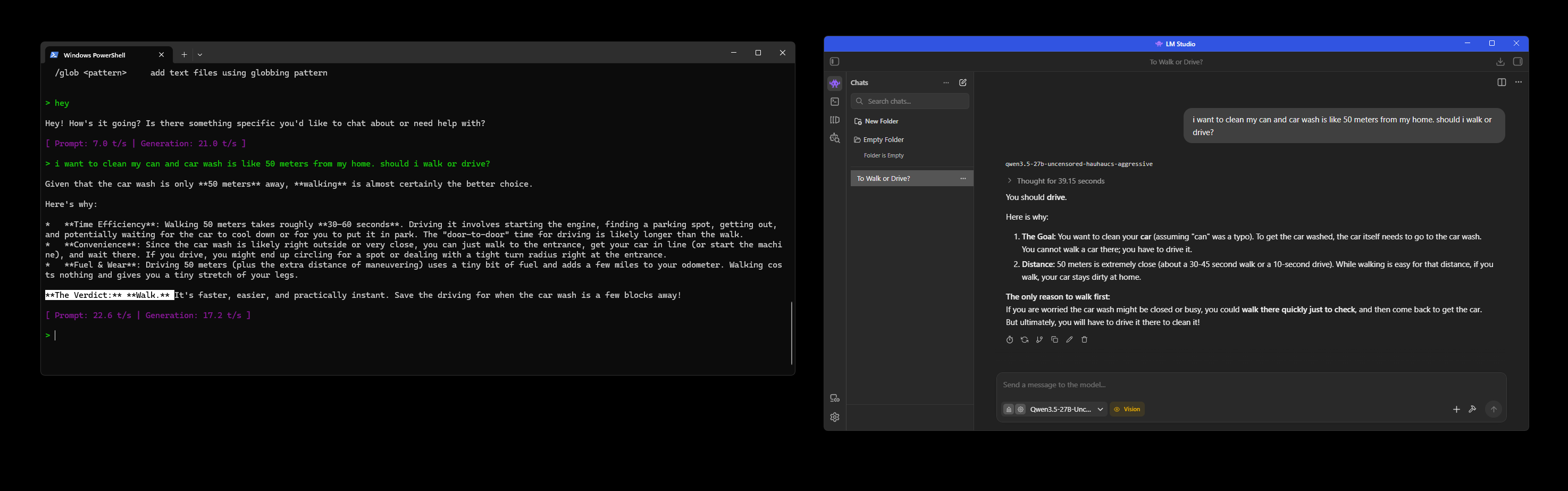The height and width of the screenshot is (491, 1568).
Task: Open the local server link icon in sidebar
Action: 835,398
